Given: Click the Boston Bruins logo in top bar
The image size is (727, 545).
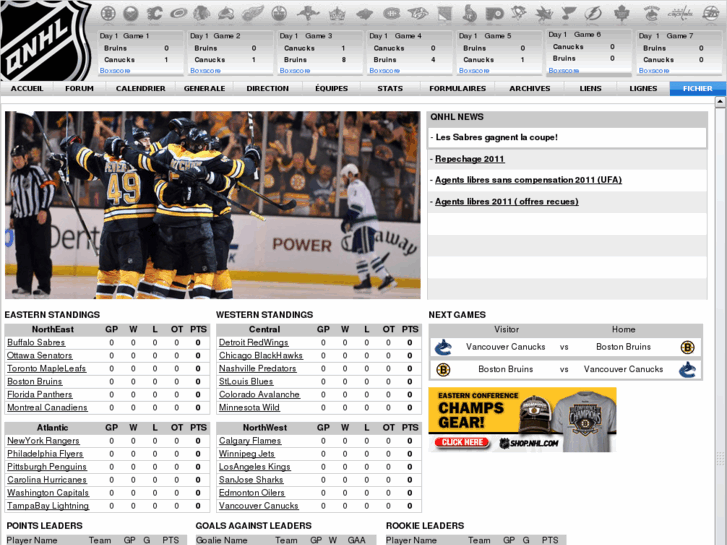Looking at the screenshot, I should click(x=108, y=13).
